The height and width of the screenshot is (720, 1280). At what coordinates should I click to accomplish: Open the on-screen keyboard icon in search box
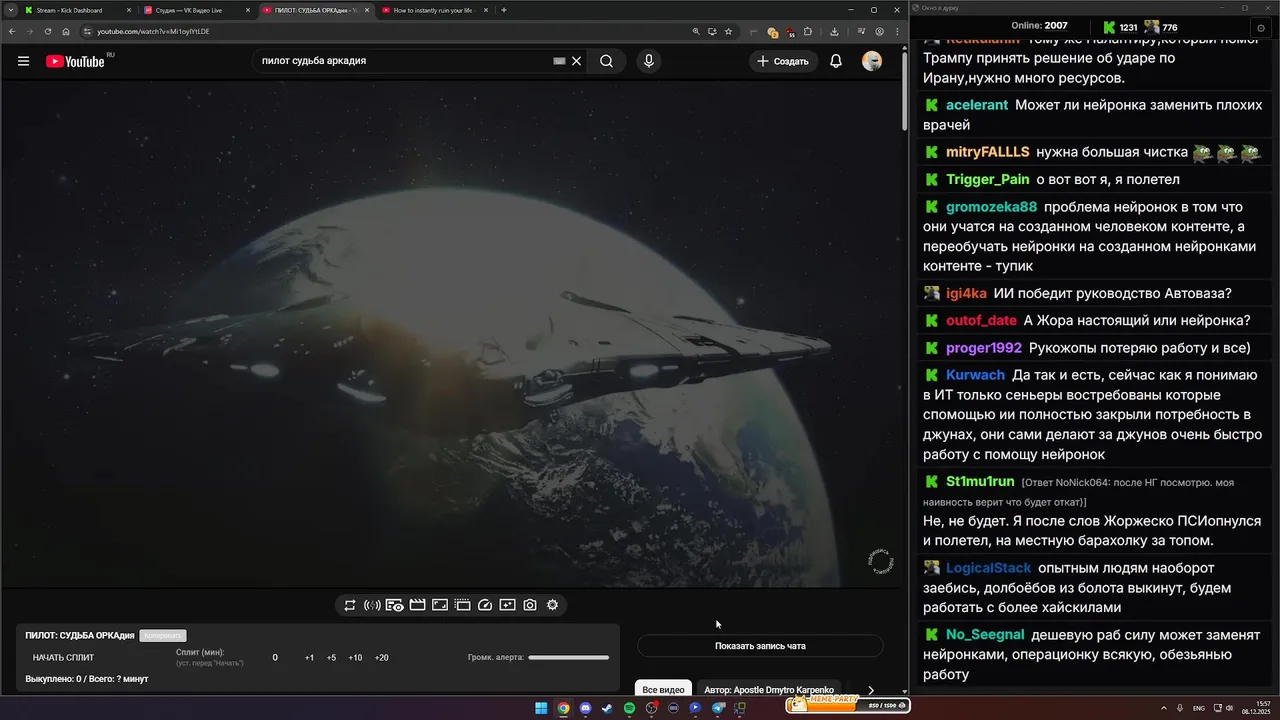560,61
